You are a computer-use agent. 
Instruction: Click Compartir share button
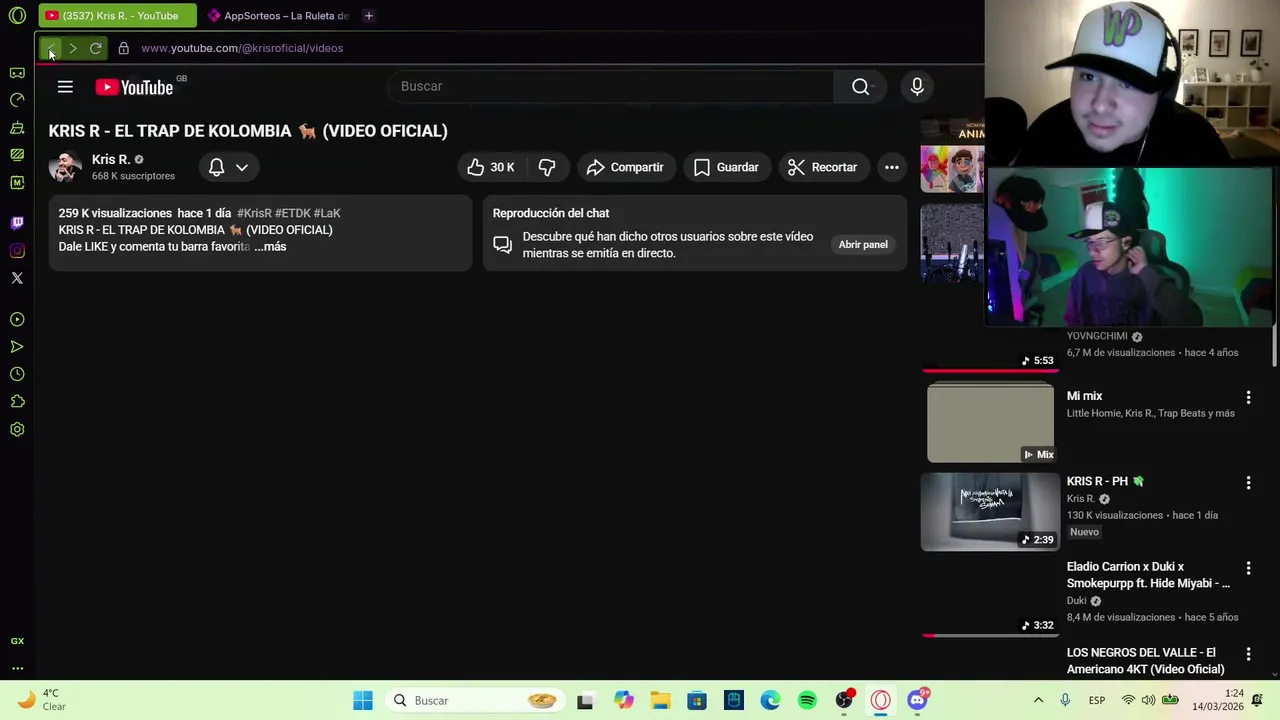(x=625, y=167)
